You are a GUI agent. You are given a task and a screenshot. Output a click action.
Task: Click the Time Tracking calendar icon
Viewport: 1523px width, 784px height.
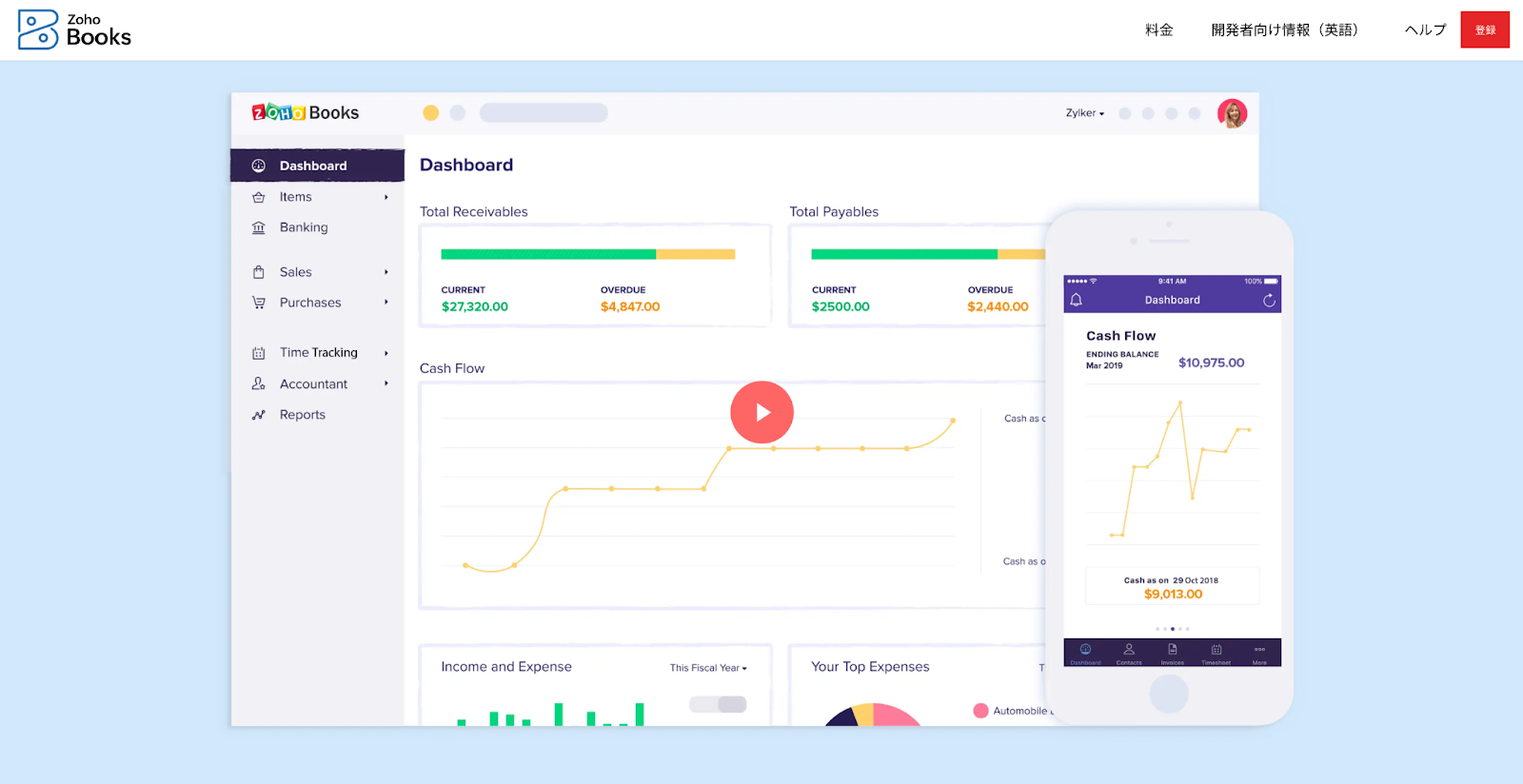pos(258,353)
